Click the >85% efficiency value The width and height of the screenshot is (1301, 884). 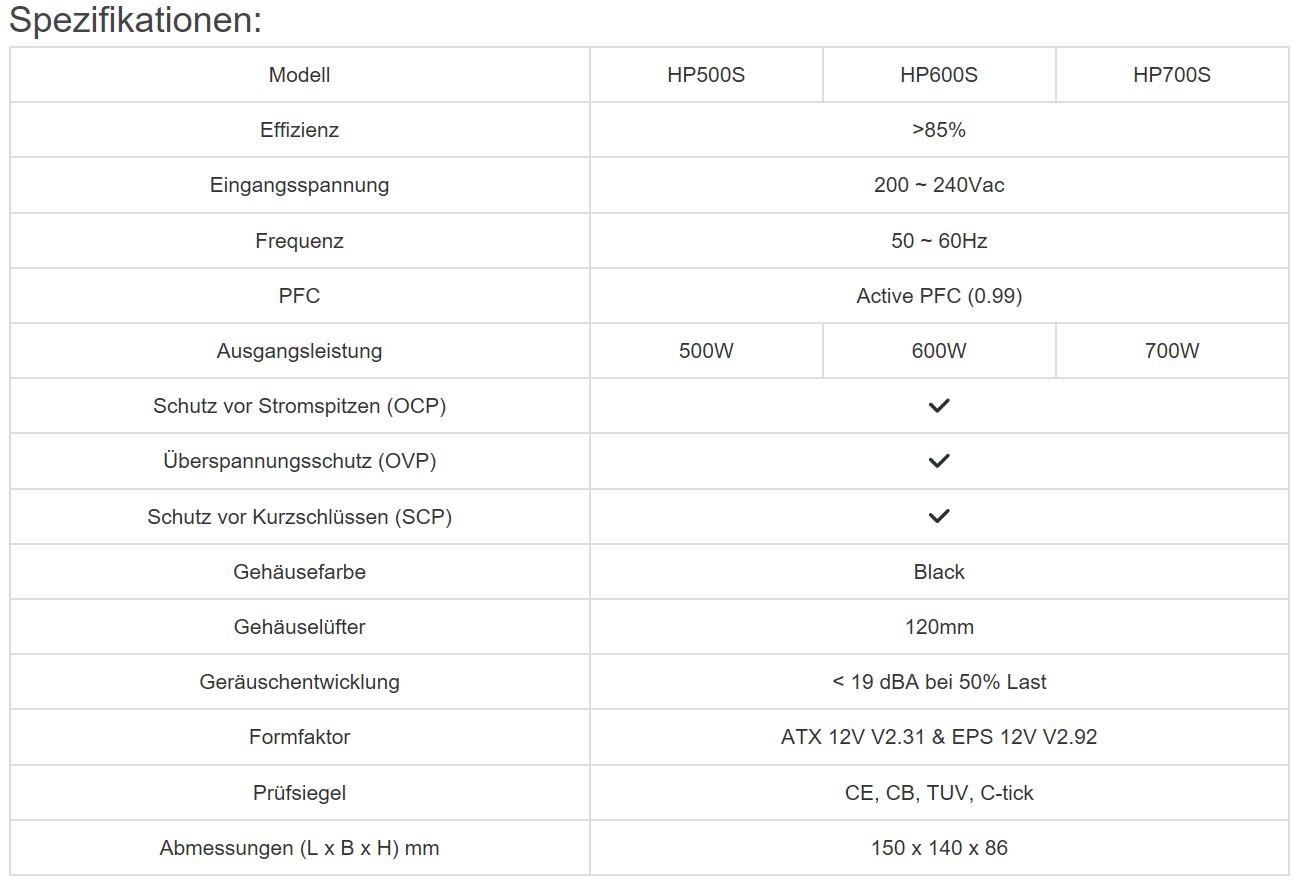(938, 130)
